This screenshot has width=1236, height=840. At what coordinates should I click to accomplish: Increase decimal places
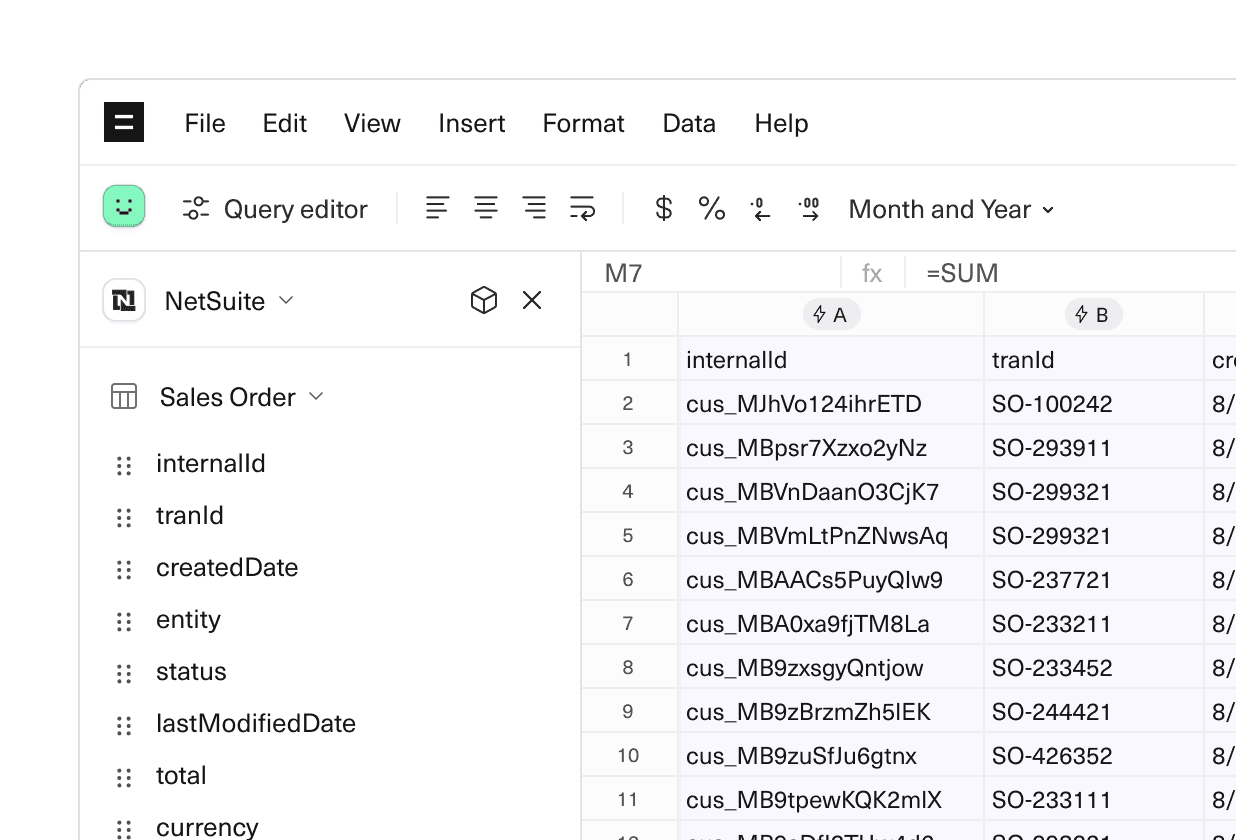(x=808, y=208)
